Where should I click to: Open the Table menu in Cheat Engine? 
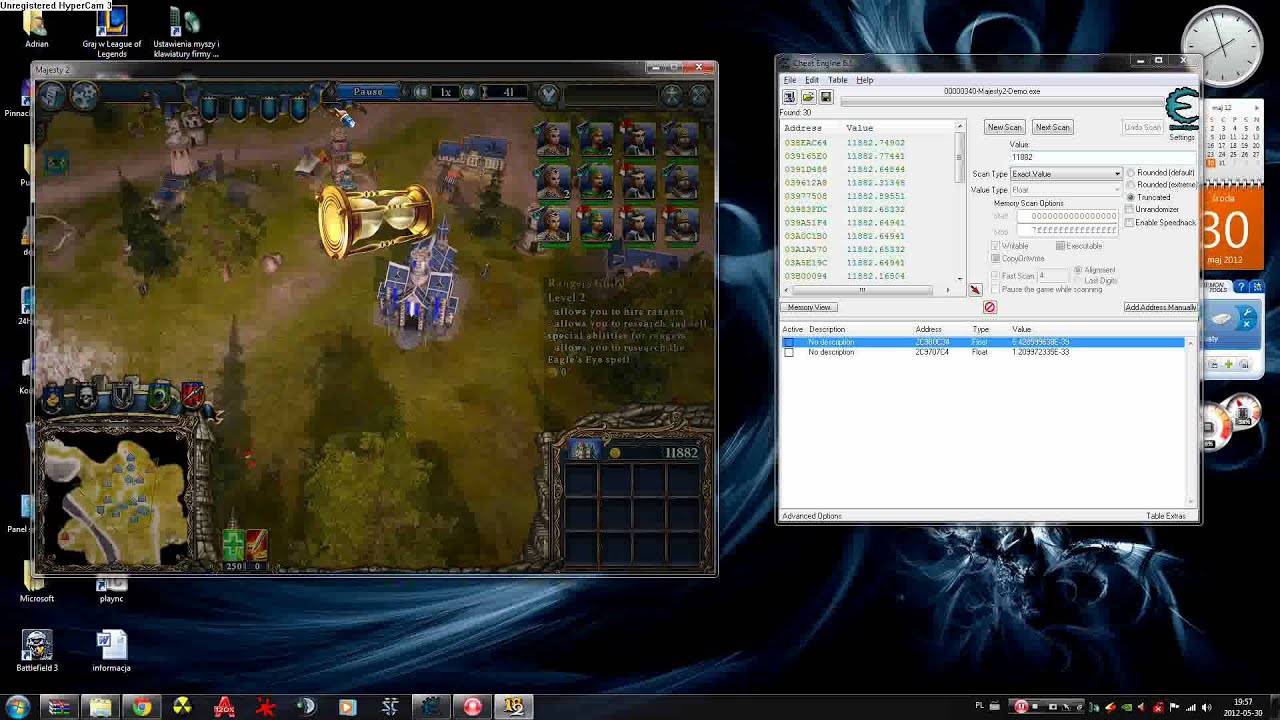coord(838,80)
